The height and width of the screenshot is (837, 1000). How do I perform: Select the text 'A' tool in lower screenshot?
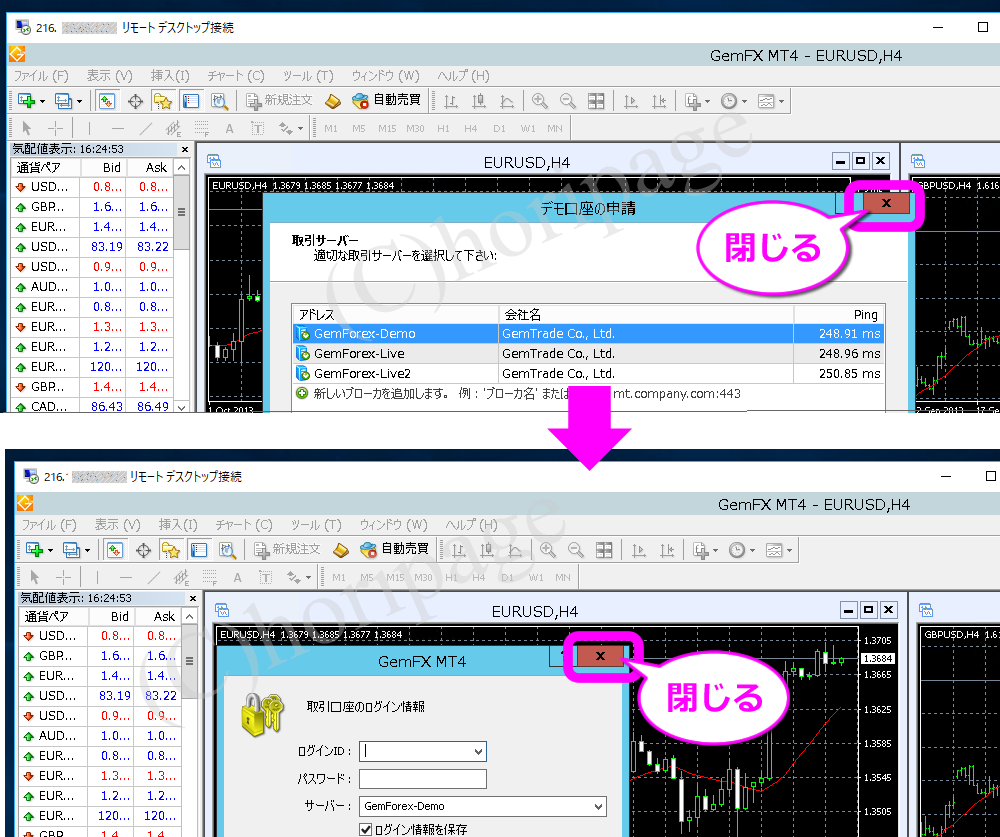[237, 577]
